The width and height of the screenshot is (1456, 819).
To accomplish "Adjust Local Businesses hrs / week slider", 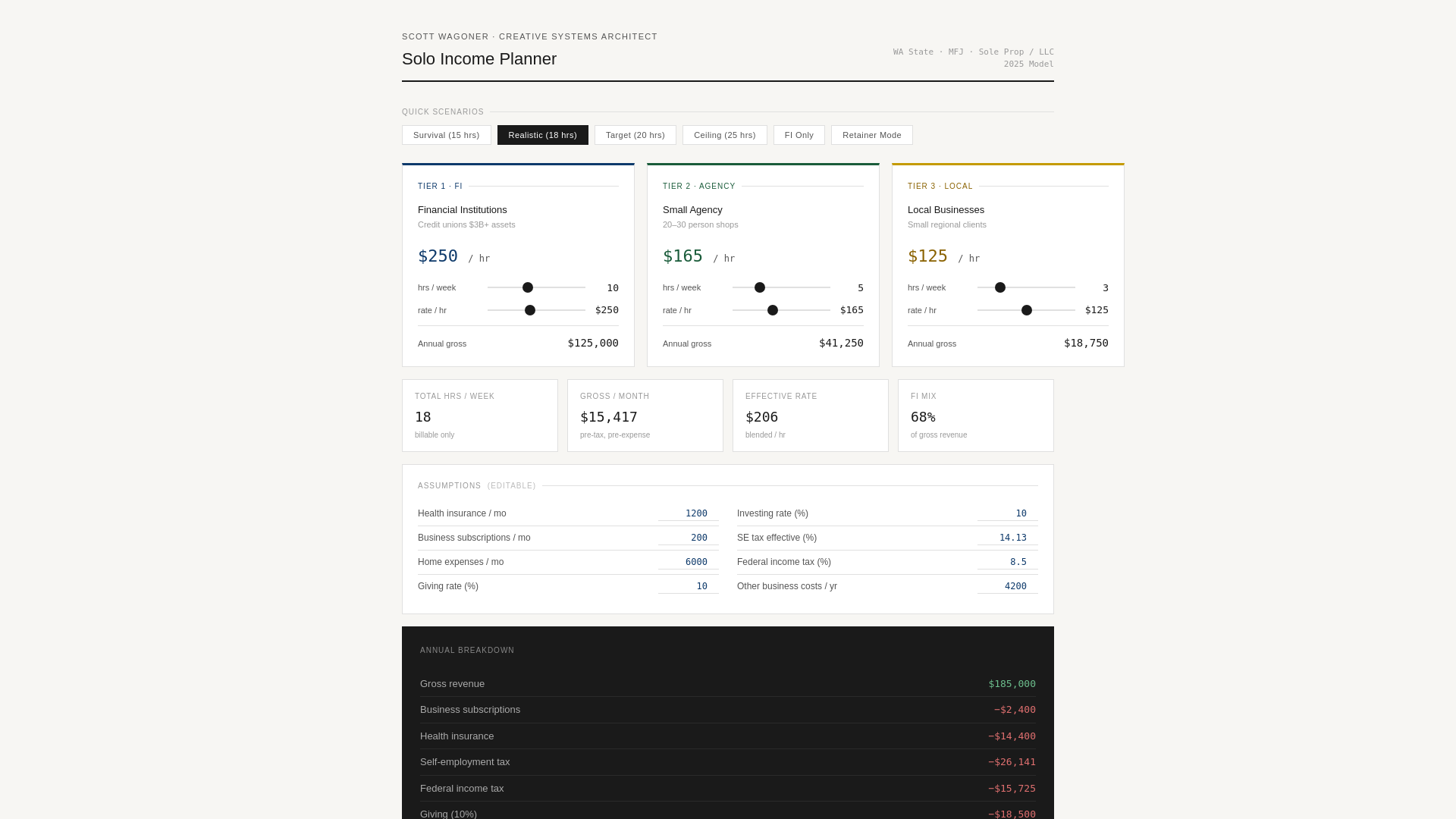I will point(1026,287).
